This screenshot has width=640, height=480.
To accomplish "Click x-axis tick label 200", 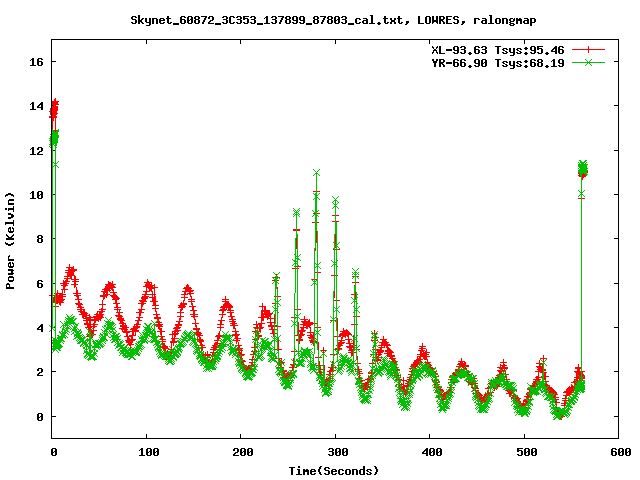I will tap(242, 452).
